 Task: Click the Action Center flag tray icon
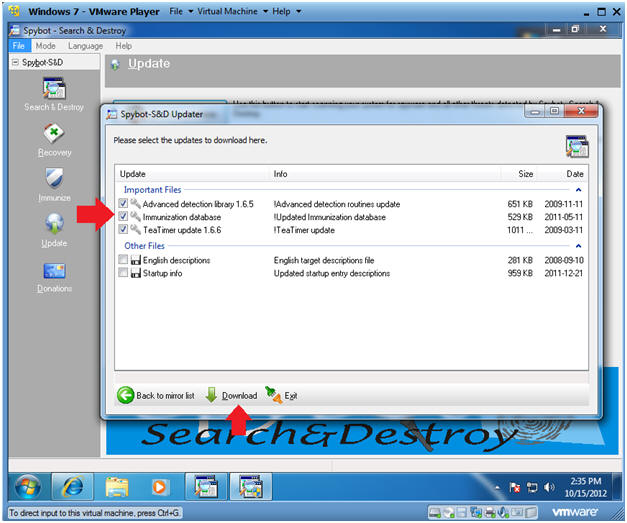pos(515,487)
